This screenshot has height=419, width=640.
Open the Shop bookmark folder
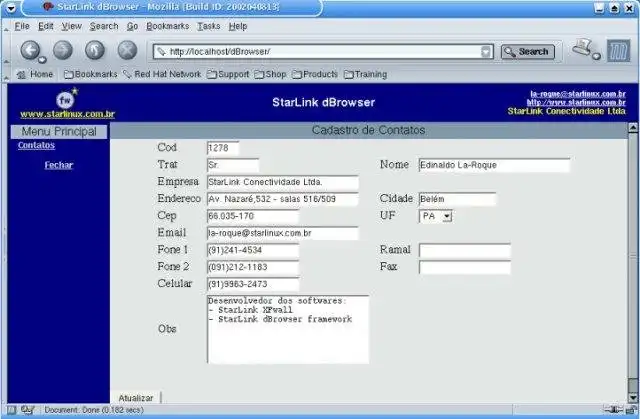click(270, 74)
